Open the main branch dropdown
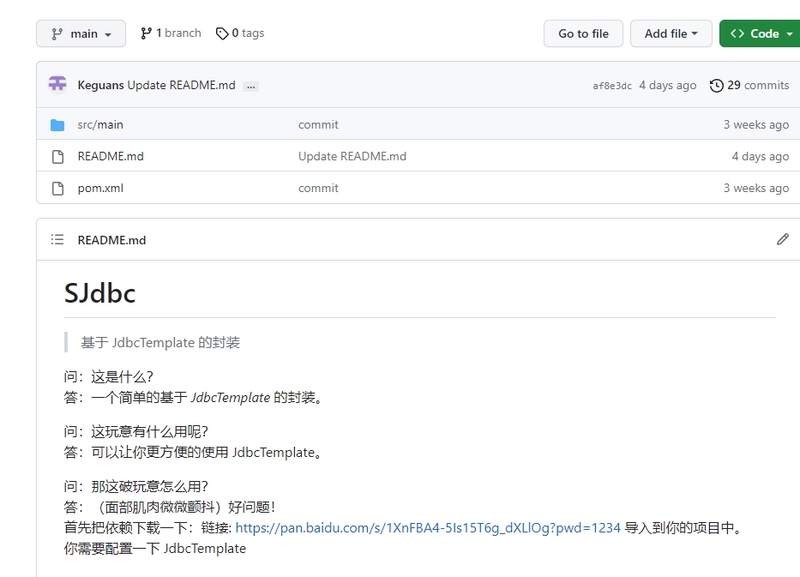The image size is (800, 577). tap(81, 33)
